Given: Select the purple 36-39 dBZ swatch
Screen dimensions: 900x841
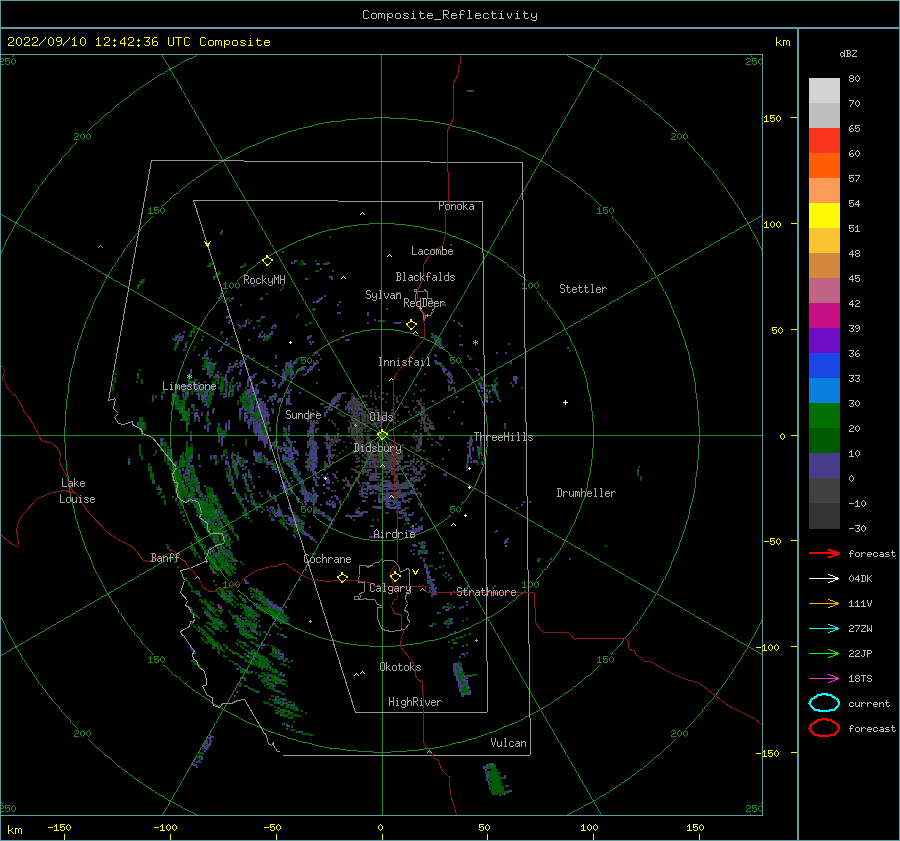Looking at the screenshot, I should 824,341.
